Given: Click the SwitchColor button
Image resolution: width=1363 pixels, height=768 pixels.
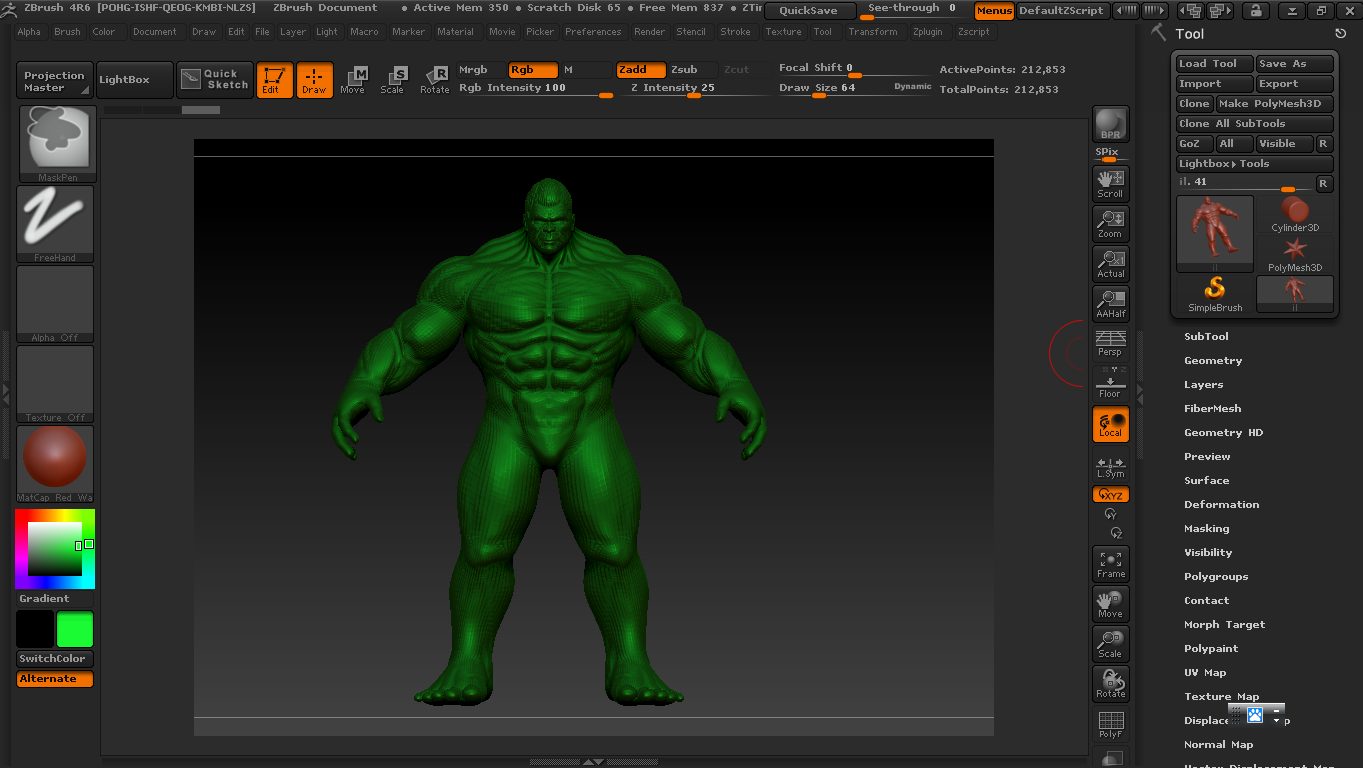Looking at the screenshot, I should pyautogui.click(x=55, y=659).
